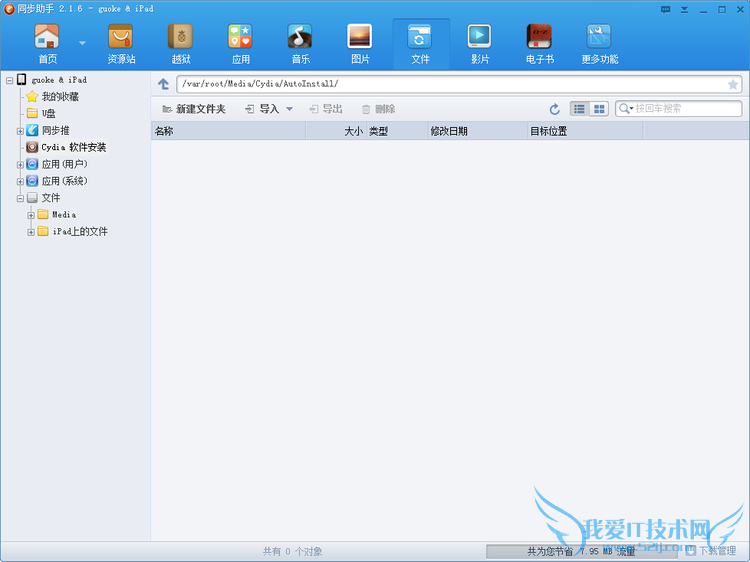
Task: Expand the iPad上的文件 folder node
Action: point(31,232)
